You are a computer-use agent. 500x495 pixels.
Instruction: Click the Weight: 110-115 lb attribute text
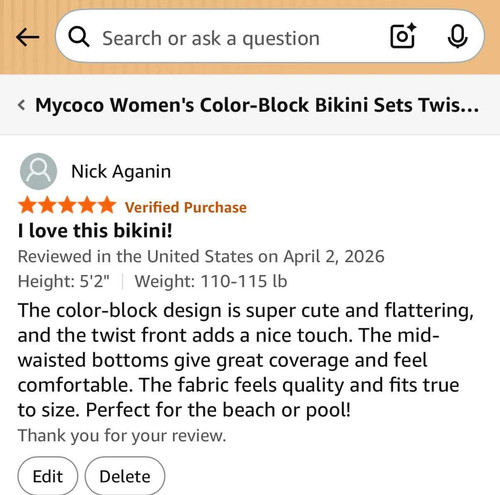click(211, 281)
